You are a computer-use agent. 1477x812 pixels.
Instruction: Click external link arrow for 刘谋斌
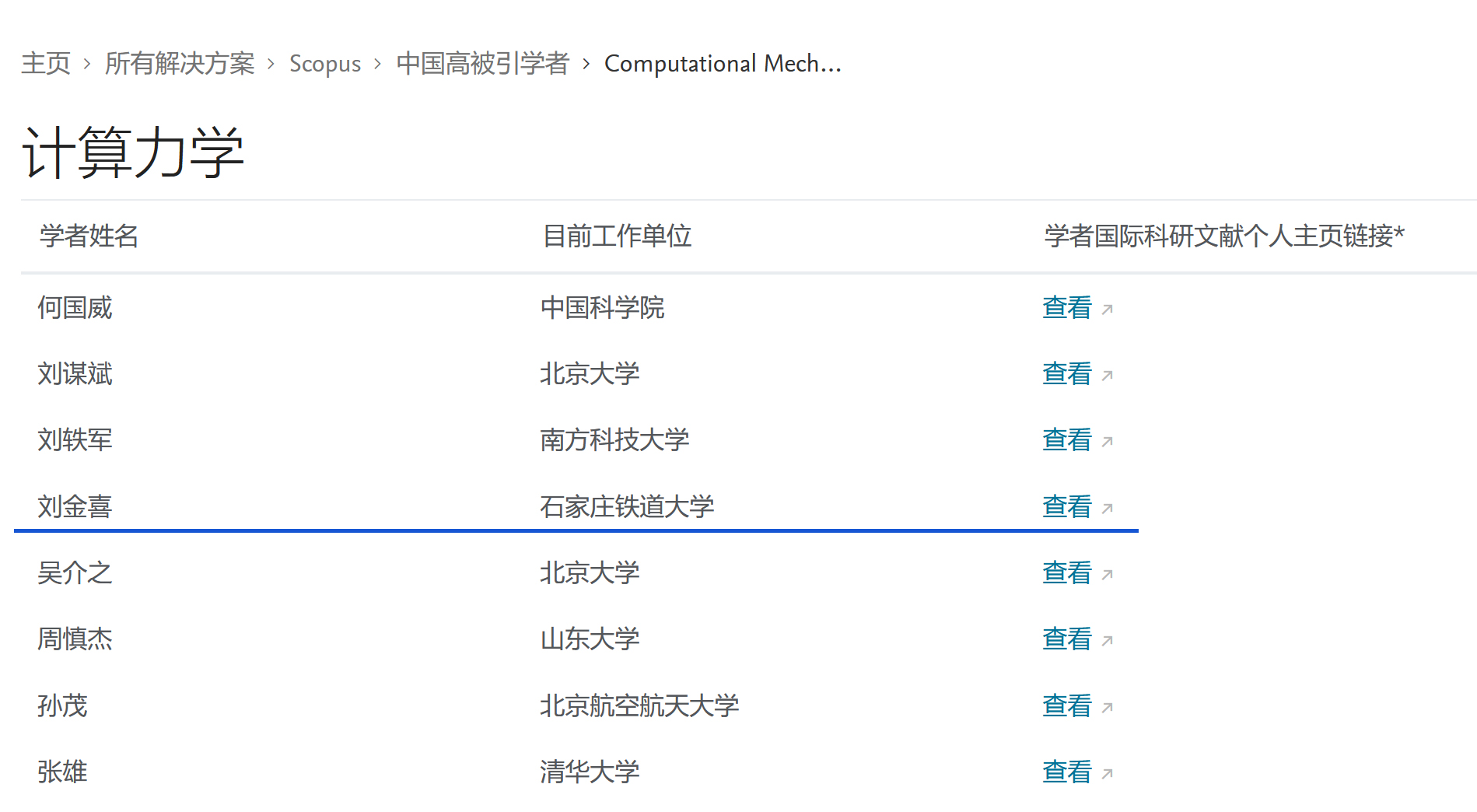pyautogui.click(x=1108, y=376)
